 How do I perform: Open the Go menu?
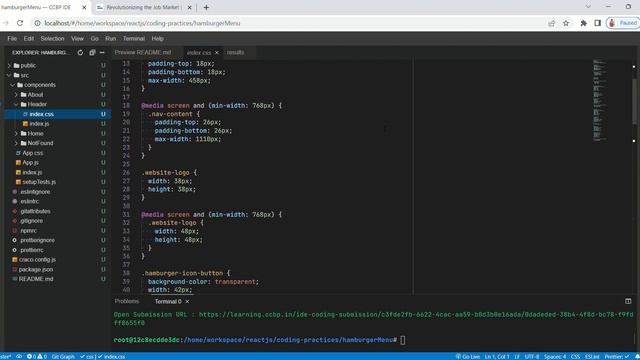pos(95,39)
